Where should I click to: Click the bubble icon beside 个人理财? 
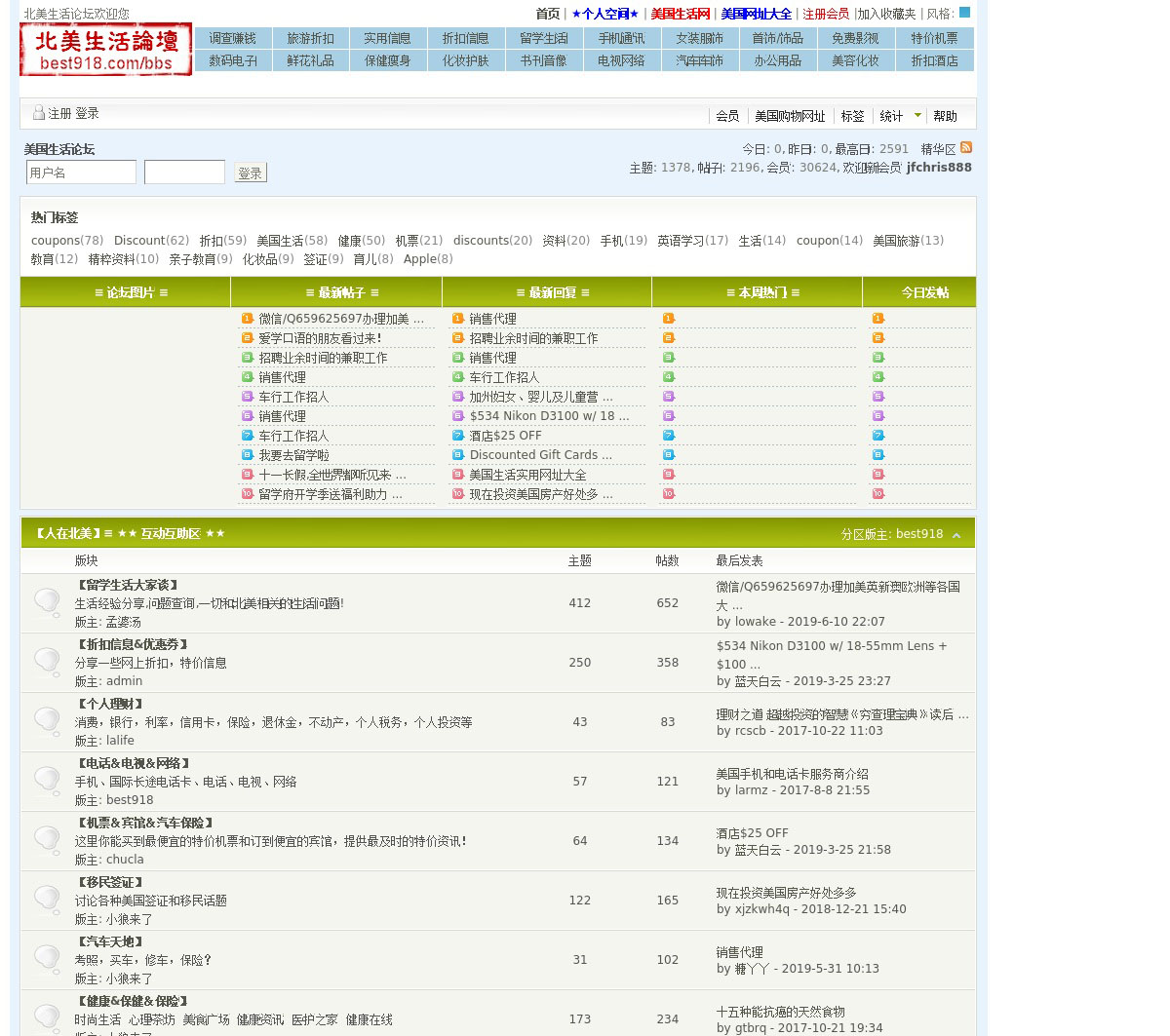point(47,720)
